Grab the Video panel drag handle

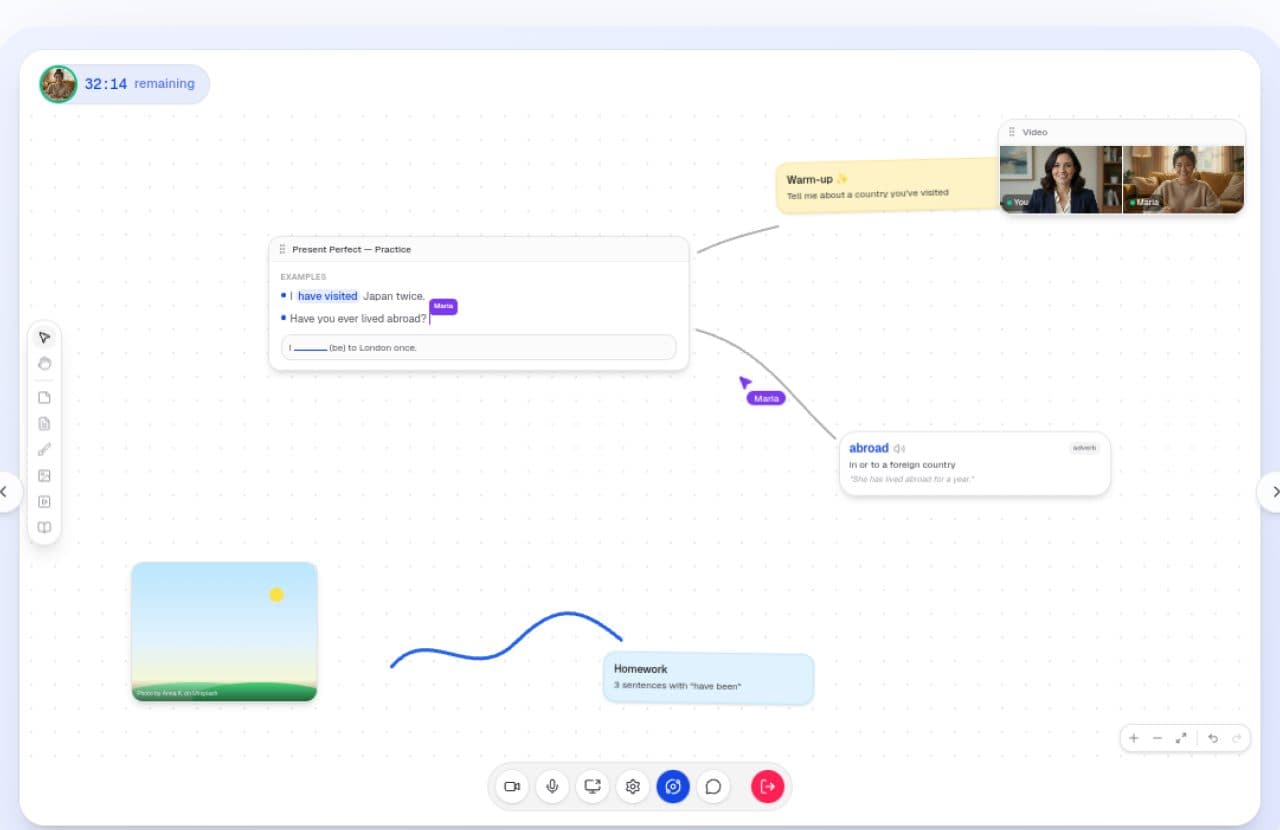pyautogui.click(x=1011, y=132)
